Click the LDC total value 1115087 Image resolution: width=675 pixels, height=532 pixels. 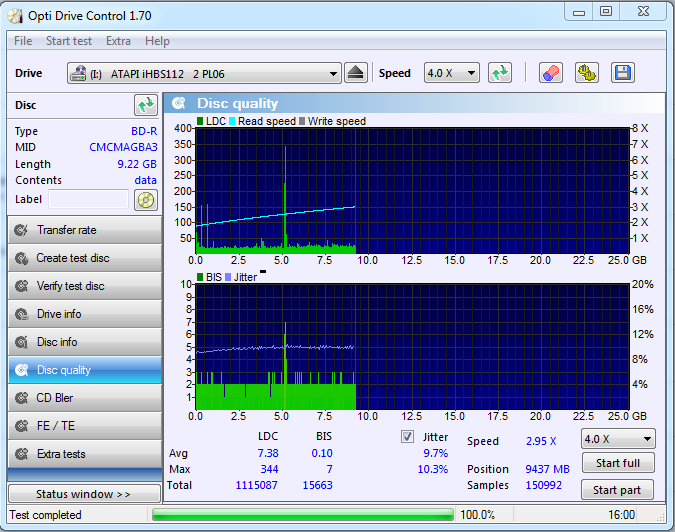(x=256, y=486)
